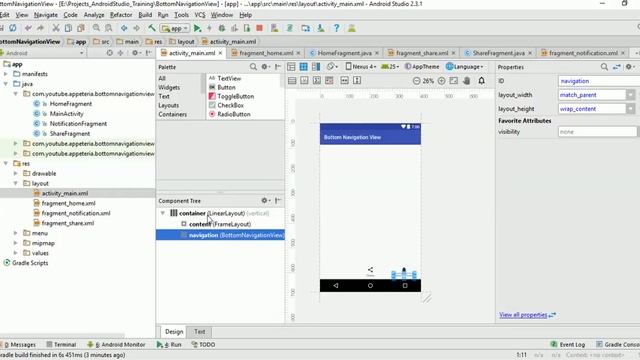Select MainActivity in the project tree
The width and height of the screenshot is (640, 360).
coord(66,114)
